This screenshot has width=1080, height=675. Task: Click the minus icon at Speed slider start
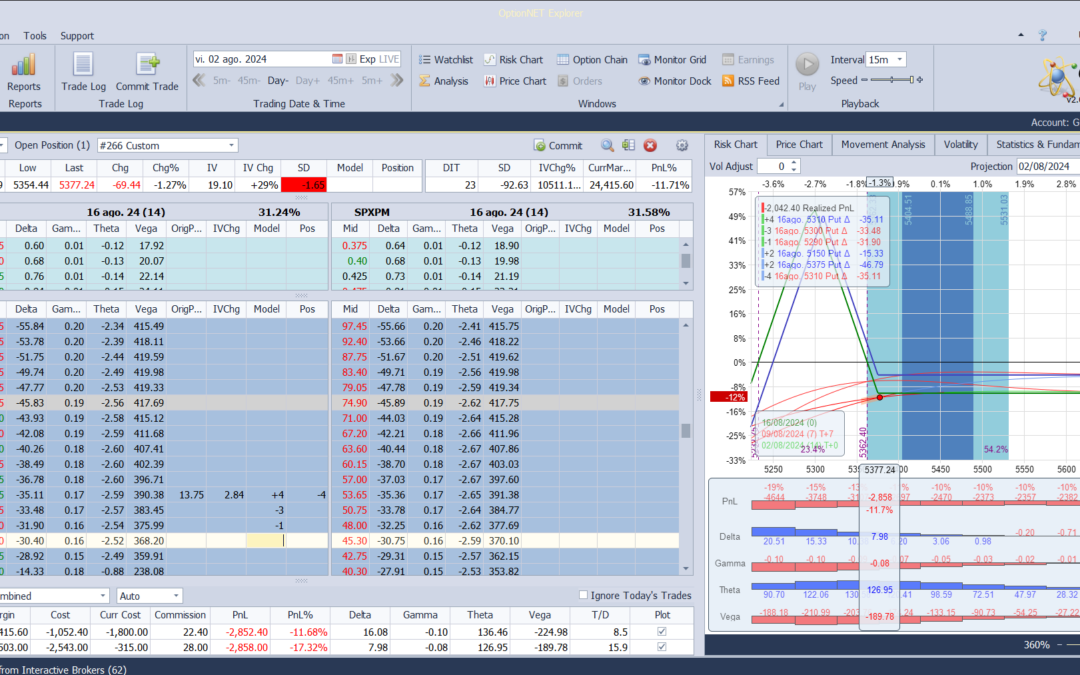tap(865, 80)
